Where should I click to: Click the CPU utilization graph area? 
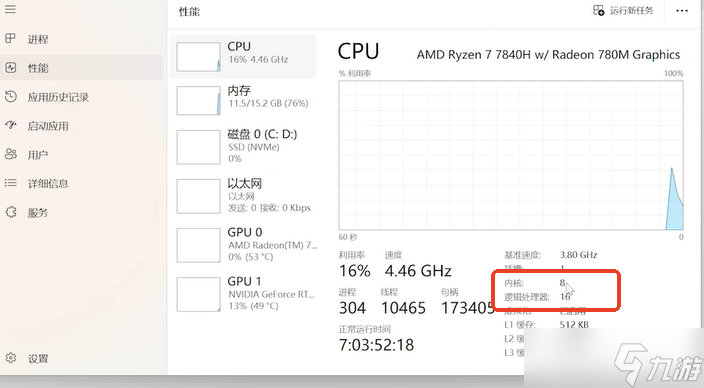(x=511, y=155)
